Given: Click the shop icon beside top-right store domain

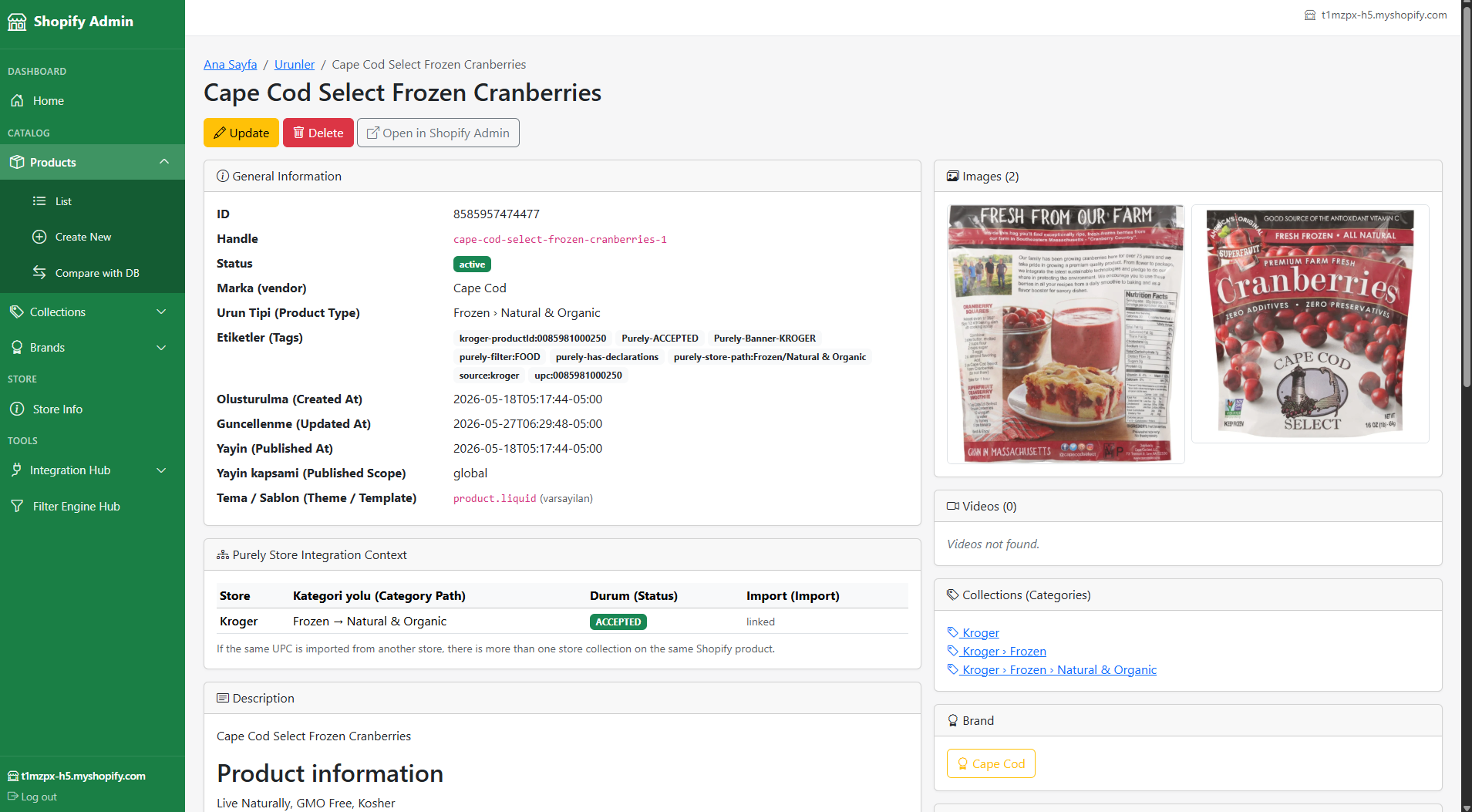Looking at the screenshot, I should click(1310, 15).
